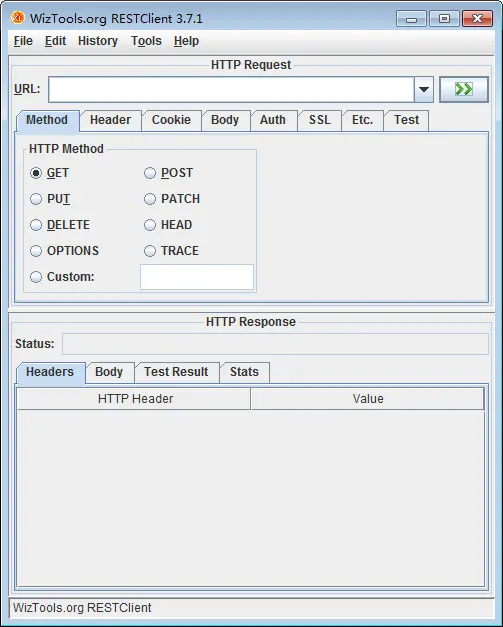This screenshot has height=627, width=503.
Task: Open the History menu
Action: point(98,41)
